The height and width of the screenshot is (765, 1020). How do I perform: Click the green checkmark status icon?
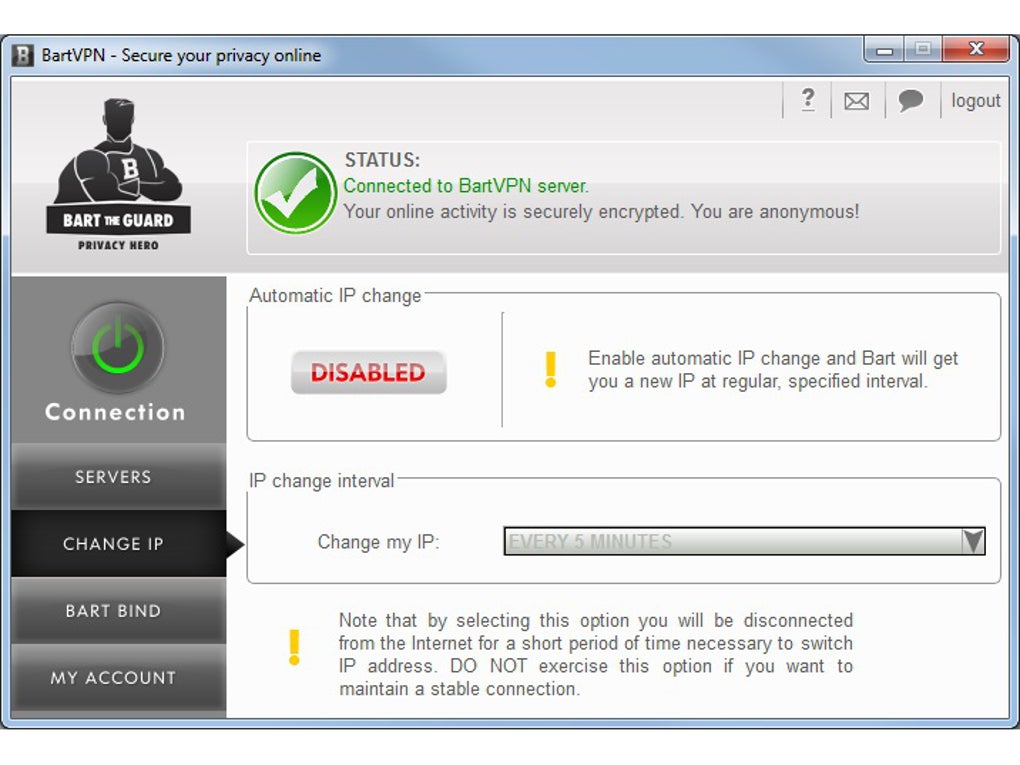[x=295, y=193]
